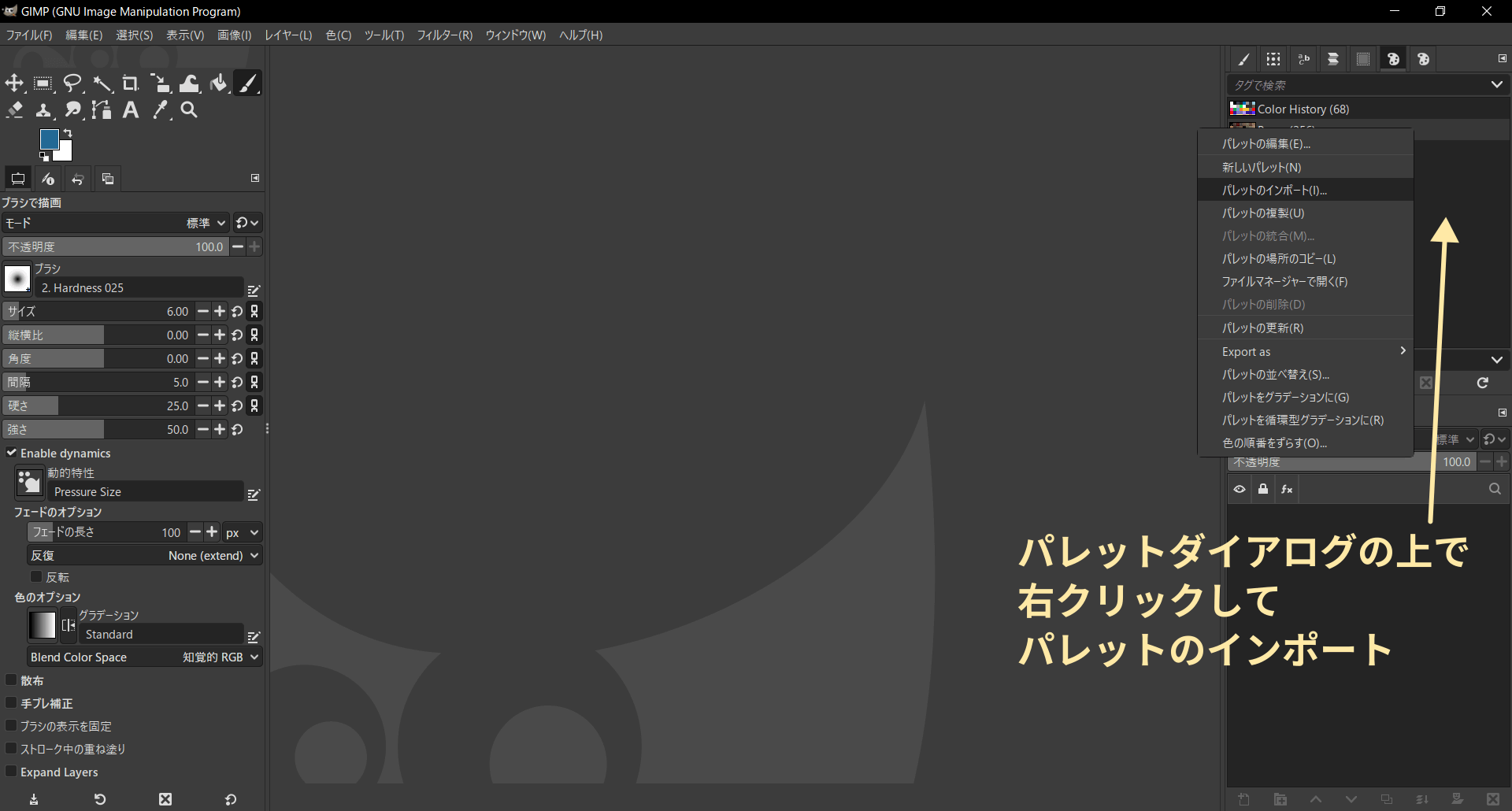Select the Free Select lasso tool
This screenshot has height=811, width=1512.
(x=72, y=83)
